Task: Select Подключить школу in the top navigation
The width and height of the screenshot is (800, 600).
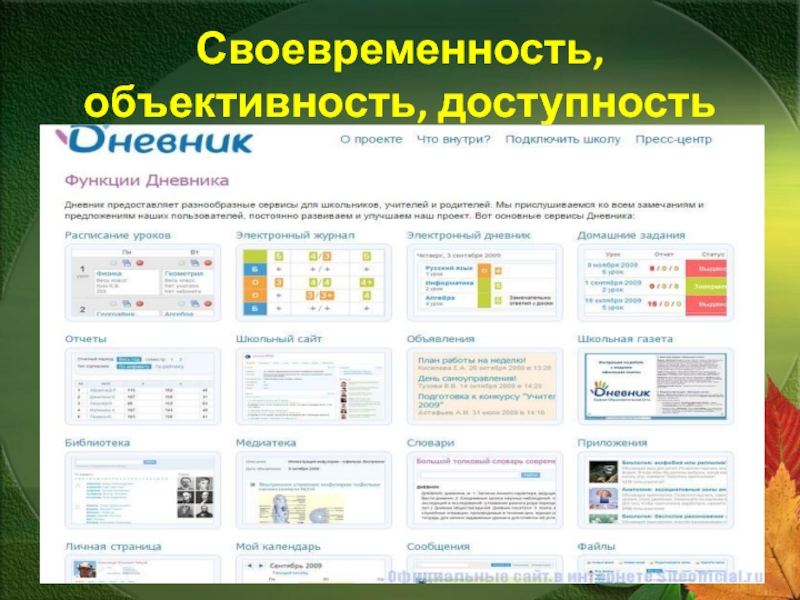Action: tap(563, 139)
